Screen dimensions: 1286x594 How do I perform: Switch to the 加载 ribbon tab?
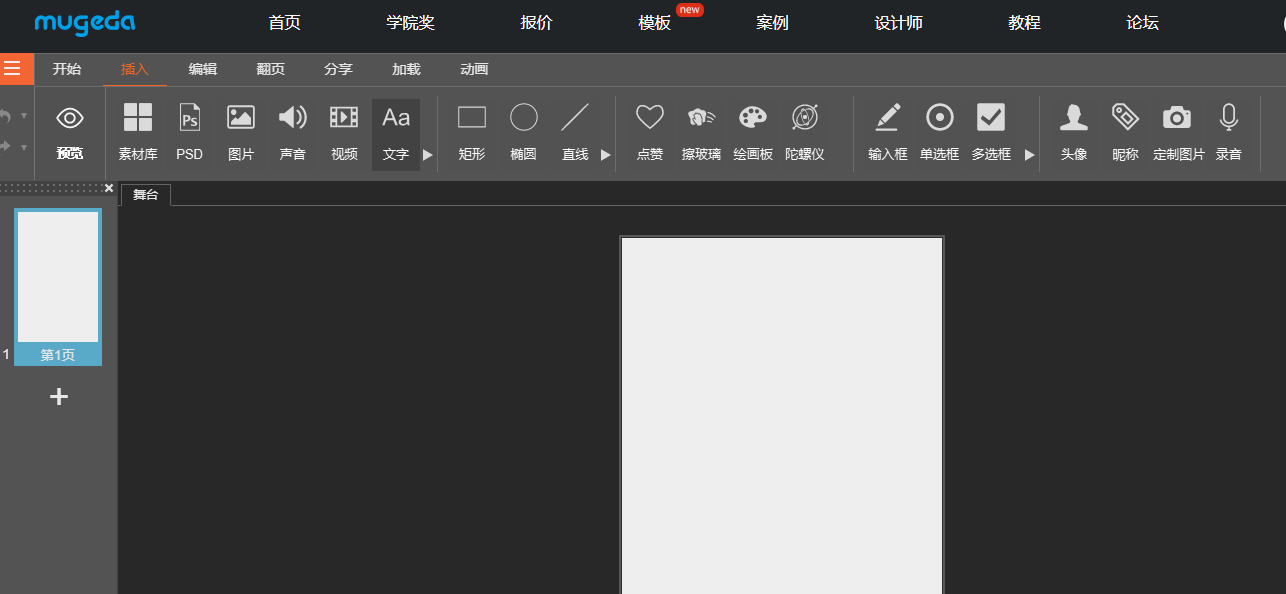406,69
